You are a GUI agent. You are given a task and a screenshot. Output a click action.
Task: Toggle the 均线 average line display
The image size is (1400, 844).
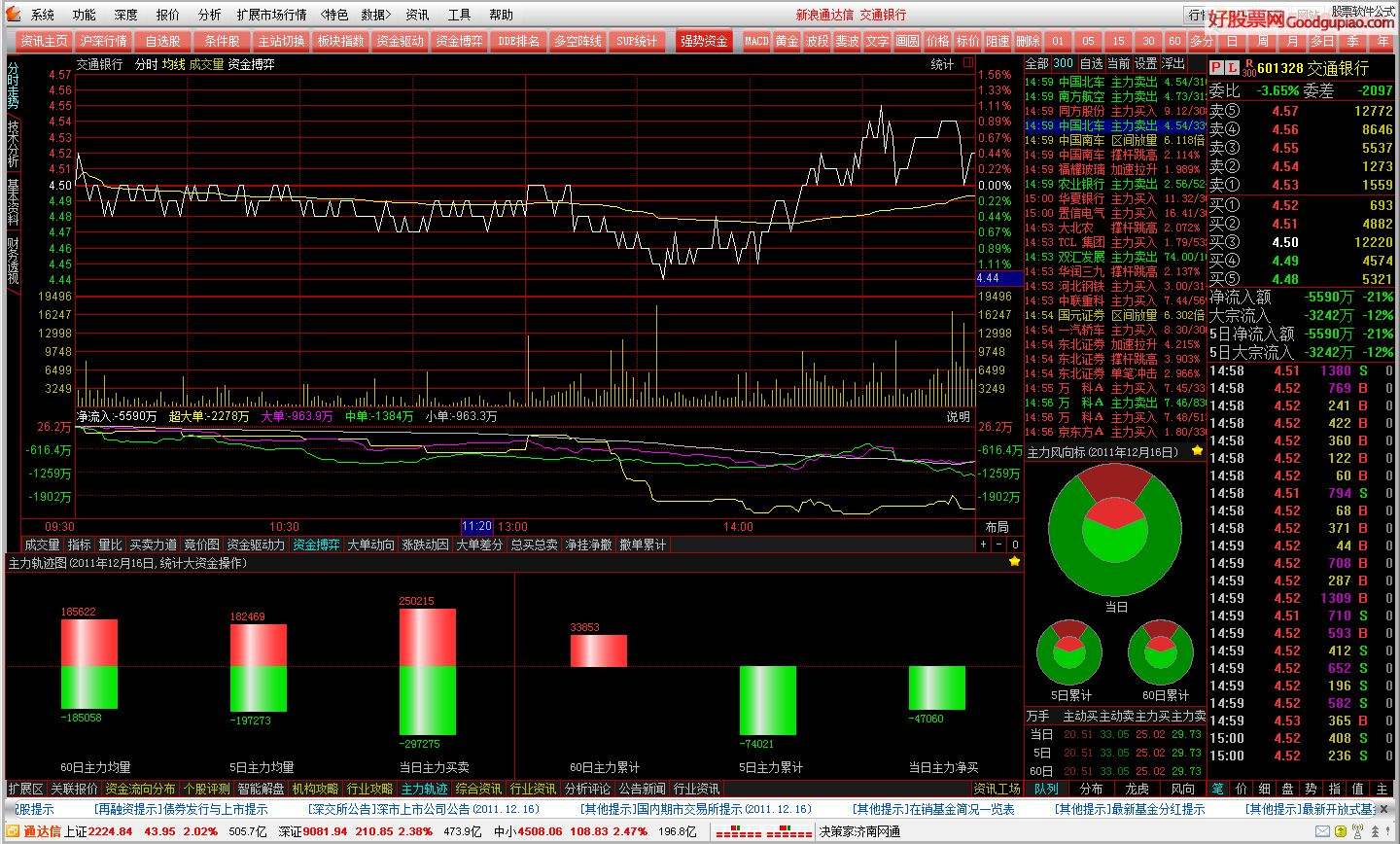point(173,64)
